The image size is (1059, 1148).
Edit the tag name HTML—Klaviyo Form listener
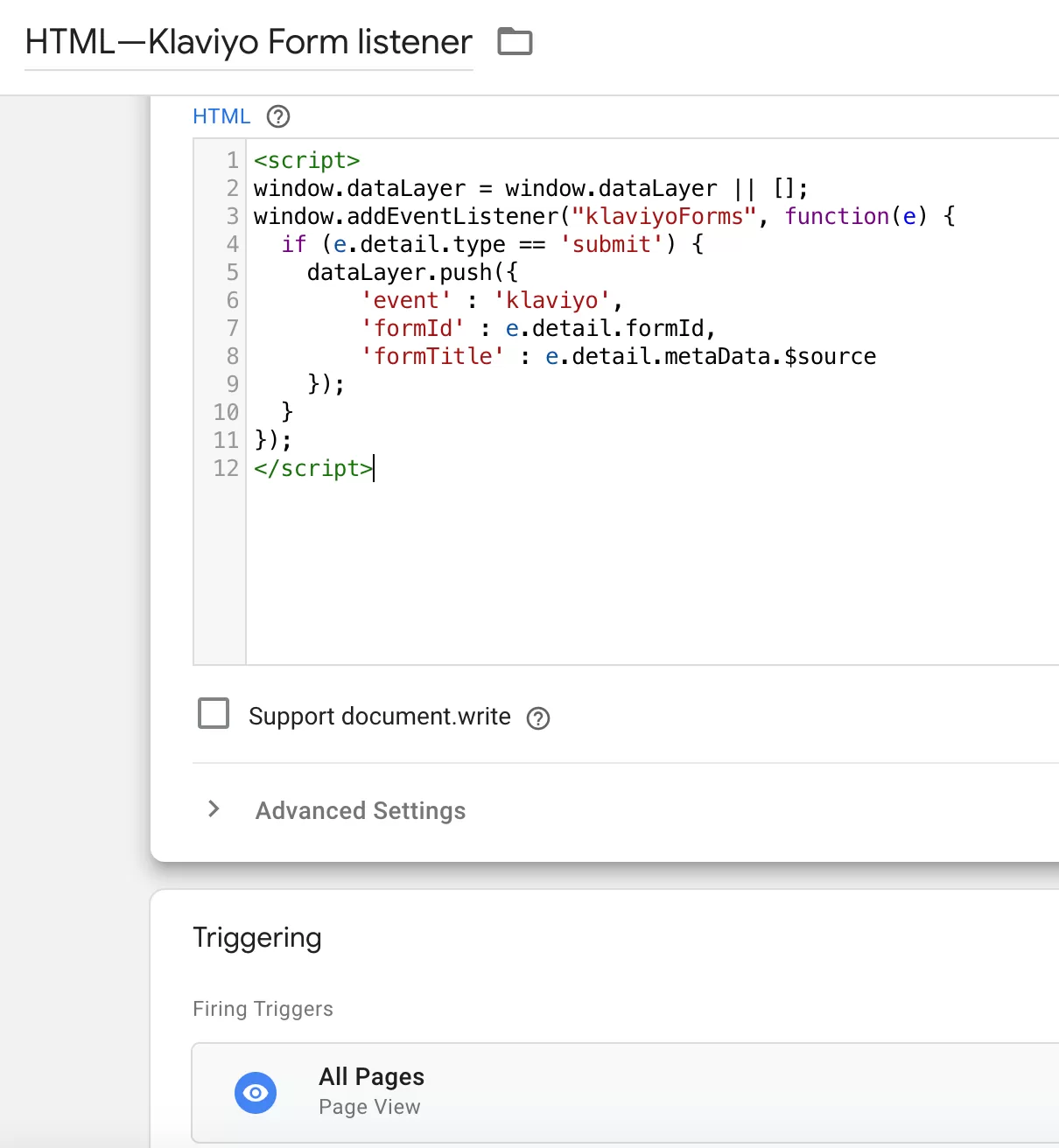(249, 42)
